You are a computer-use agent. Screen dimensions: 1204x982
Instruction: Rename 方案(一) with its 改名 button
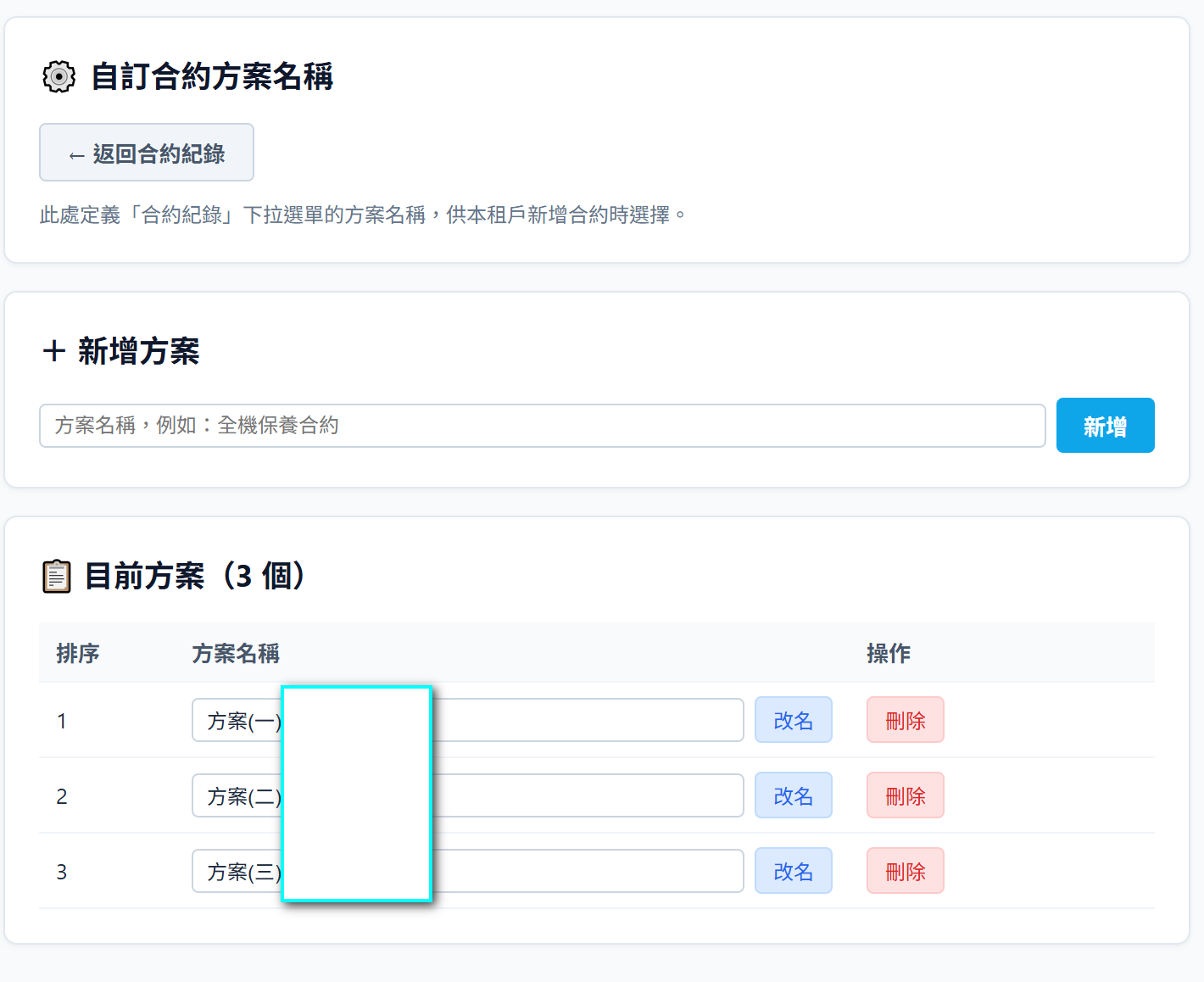click(x=793, y=720)
